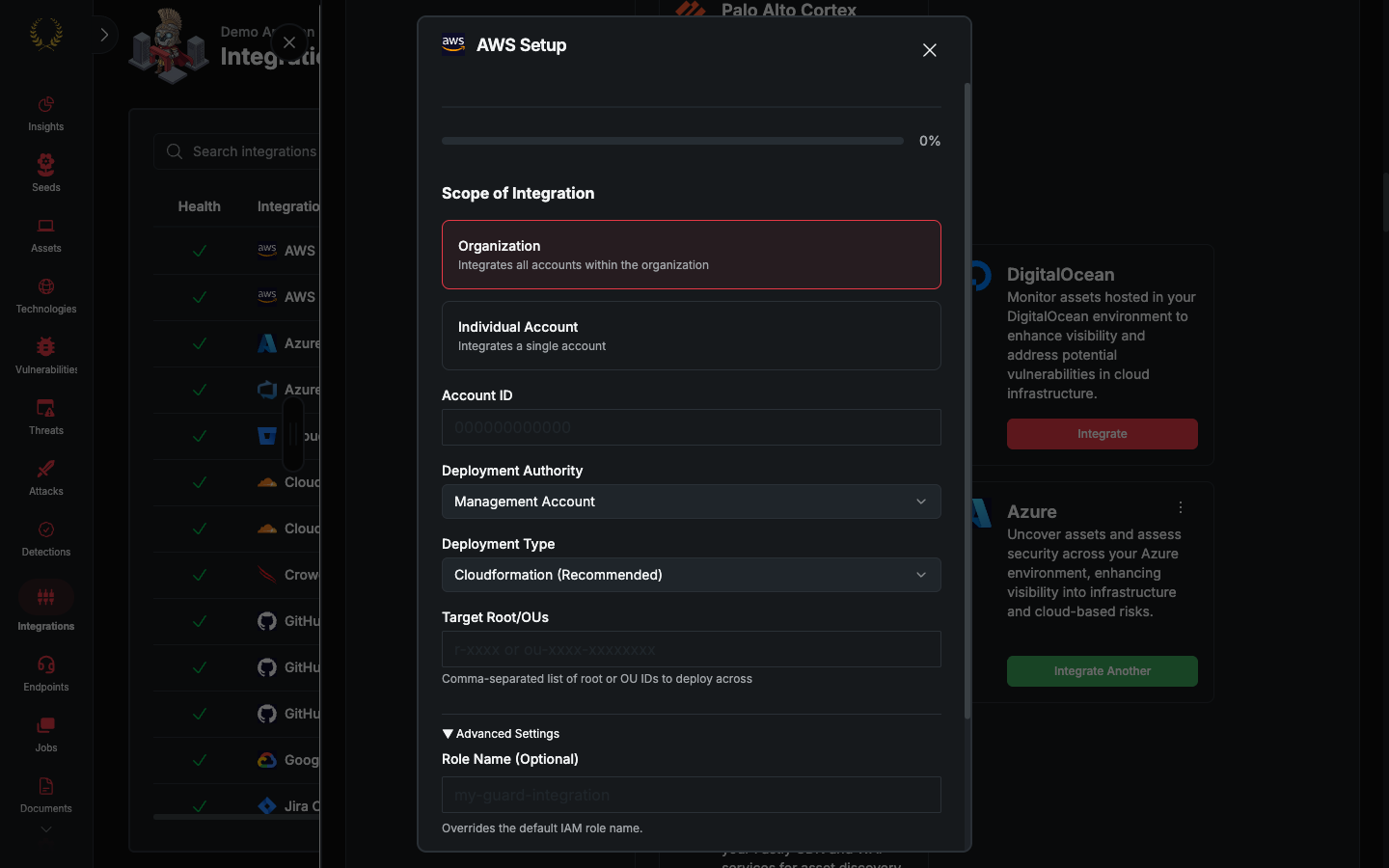The height and width of the screenshot is (868, 1389).
Task: Open the Deployment Authority dropdown
Action: (691, 502)
